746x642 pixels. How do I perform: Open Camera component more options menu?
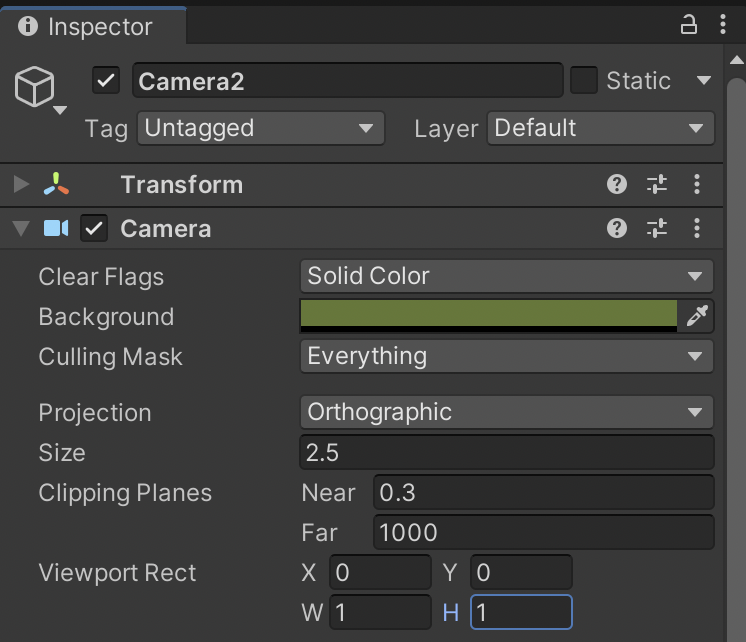(697, 228)
